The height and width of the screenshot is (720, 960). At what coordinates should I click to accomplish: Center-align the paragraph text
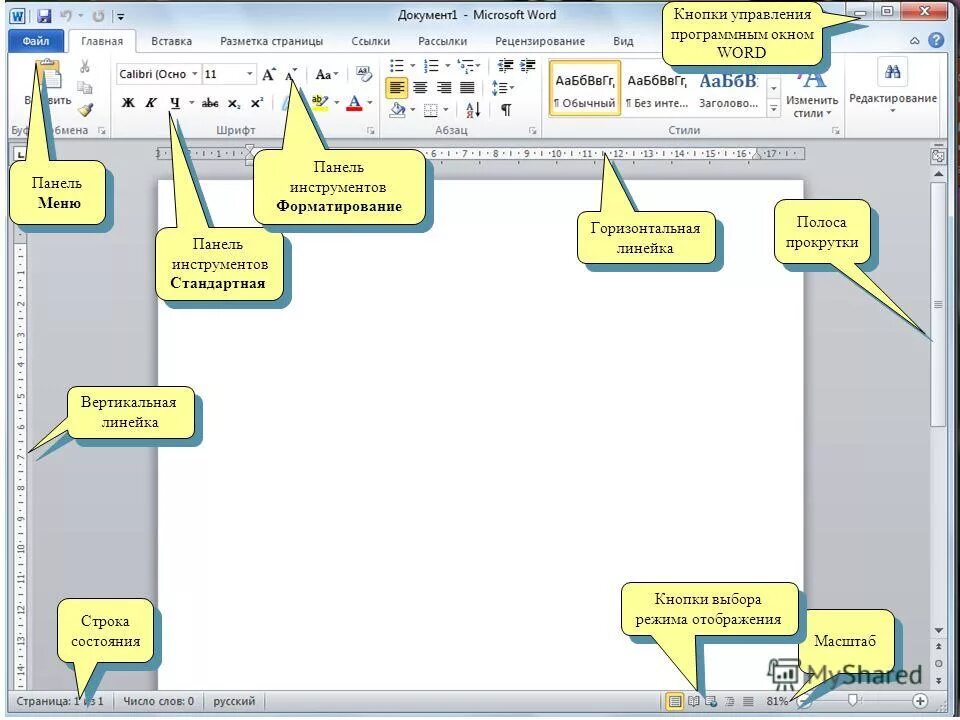420,88
